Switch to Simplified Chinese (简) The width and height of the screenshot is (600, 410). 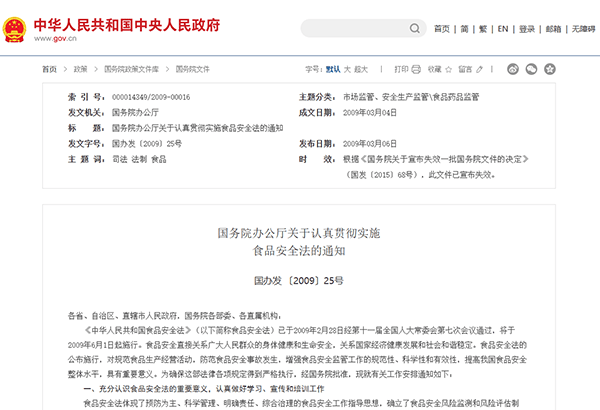point(465,29)
